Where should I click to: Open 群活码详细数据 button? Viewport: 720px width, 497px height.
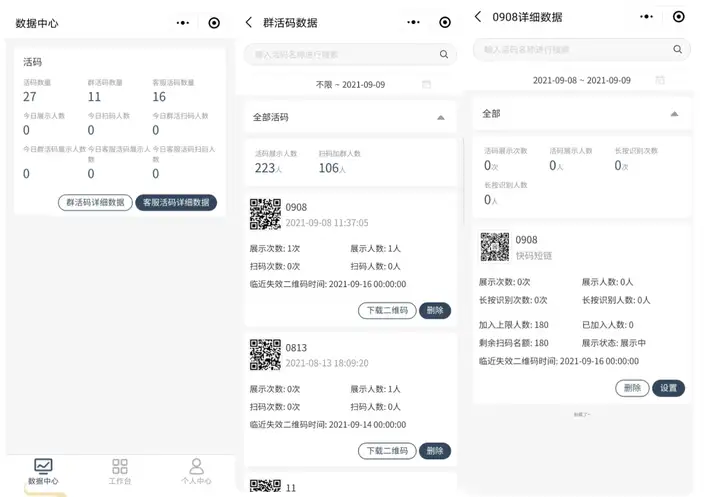[95, 203]
